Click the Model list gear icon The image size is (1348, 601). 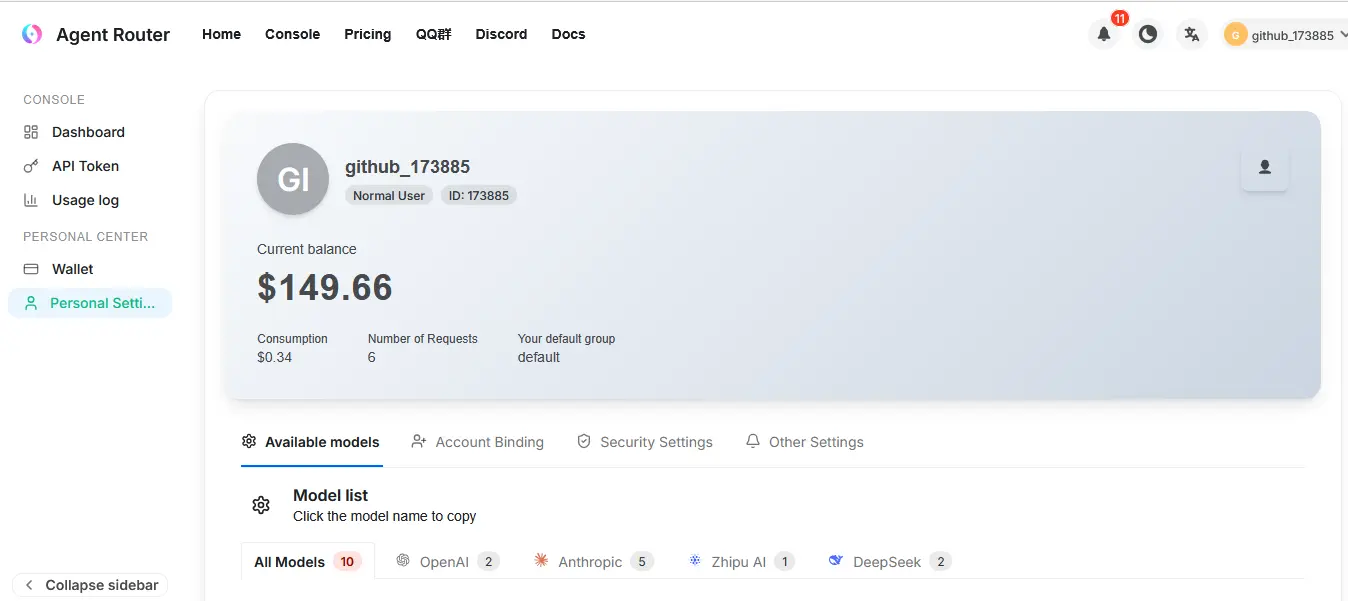coord(261,505)
